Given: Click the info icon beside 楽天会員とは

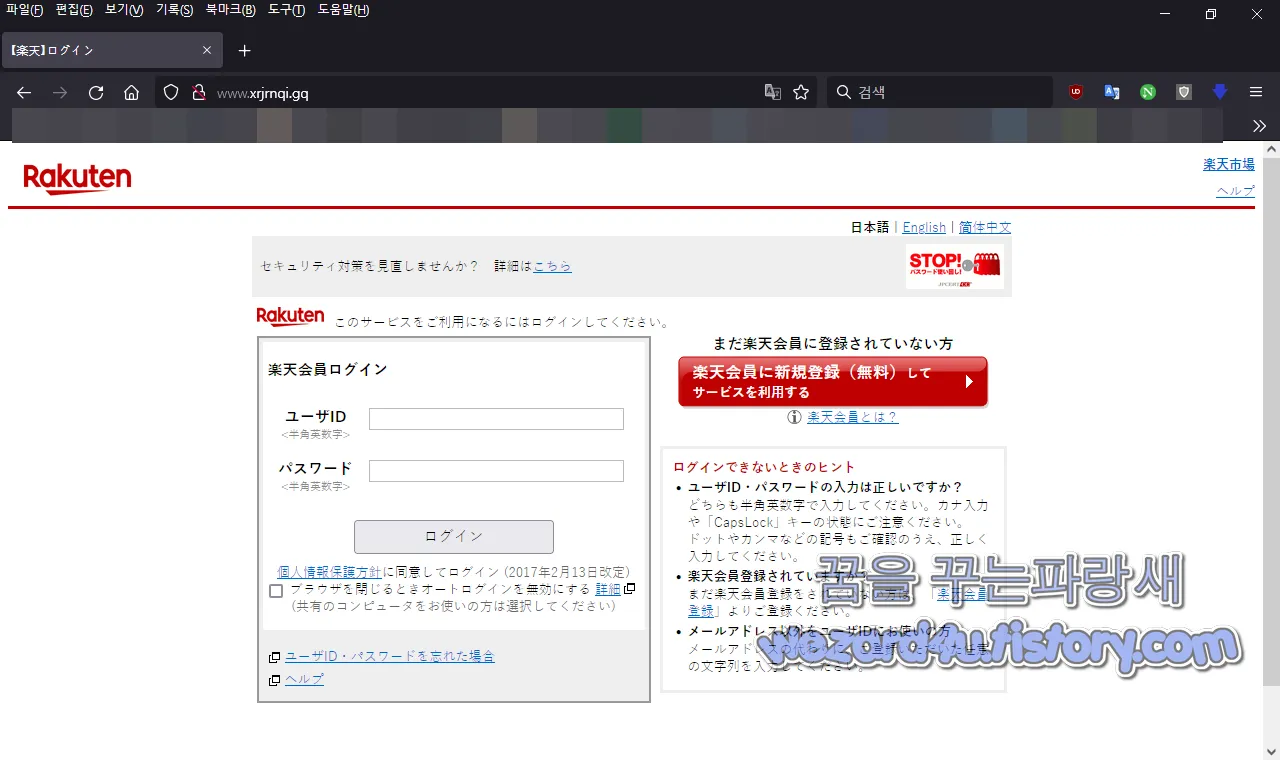Looking at the screenshot, I should click(x=795, y=417).
